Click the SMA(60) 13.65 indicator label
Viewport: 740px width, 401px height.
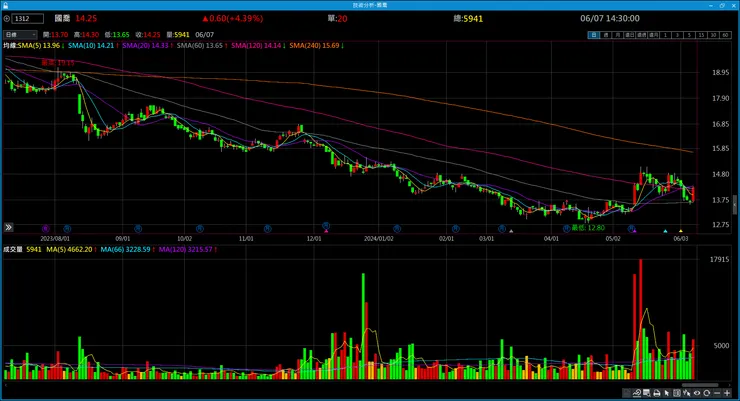202,45
